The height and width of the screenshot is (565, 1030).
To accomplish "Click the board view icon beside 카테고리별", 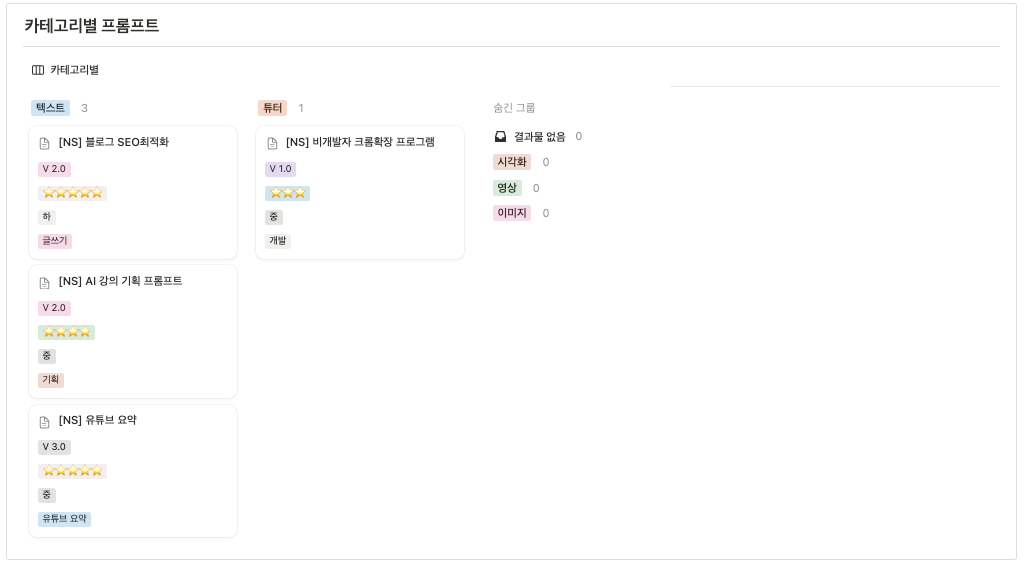I will click(38, 70).
